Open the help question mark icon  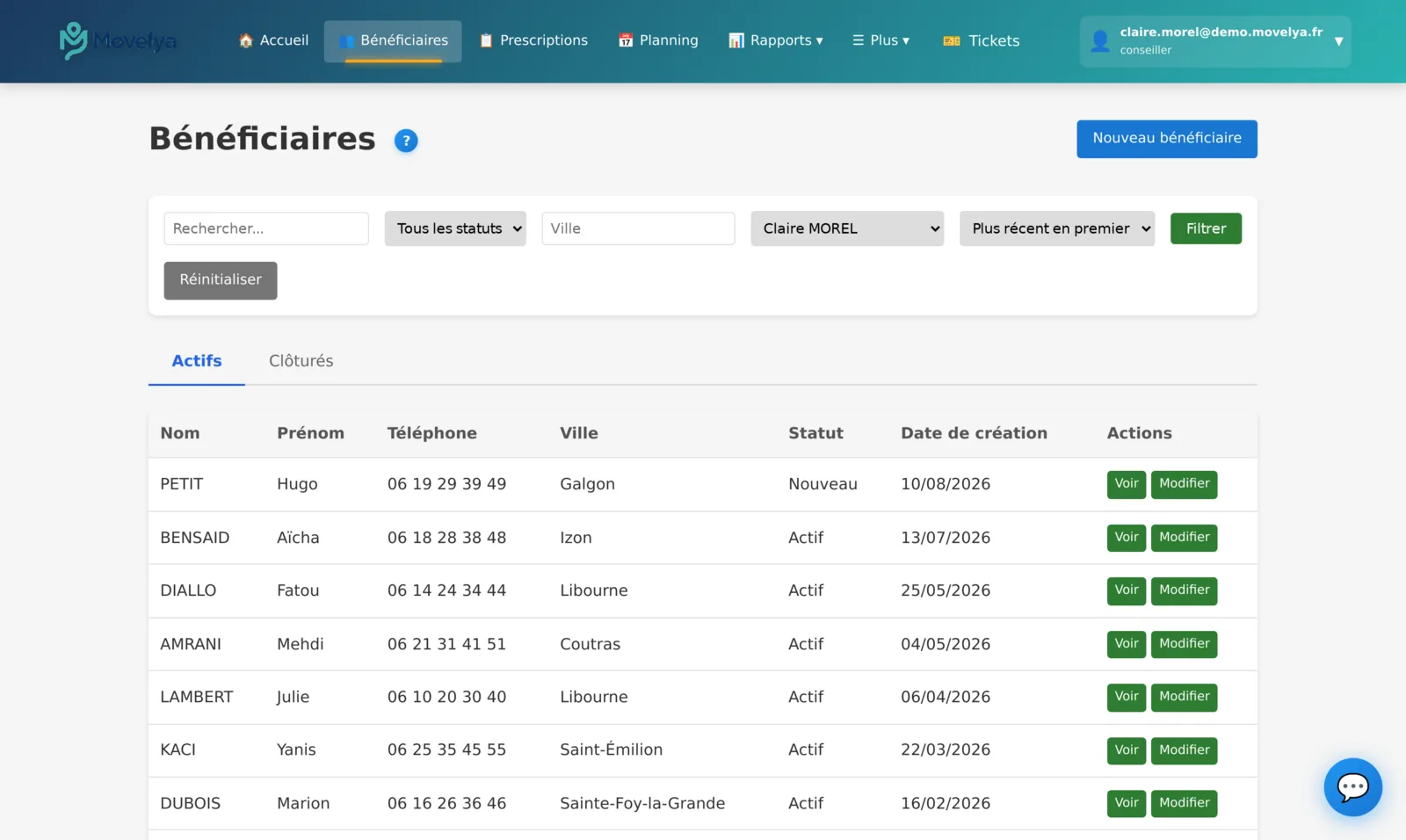pyautogui.click(x=406, y=141)
